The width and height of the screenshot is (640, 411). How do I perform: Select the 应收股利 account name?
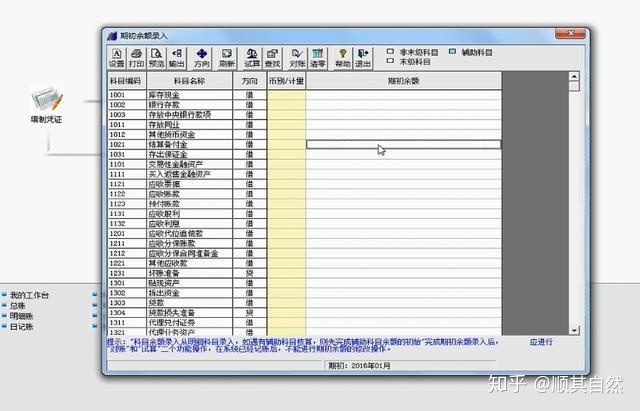tap(164, 213)
